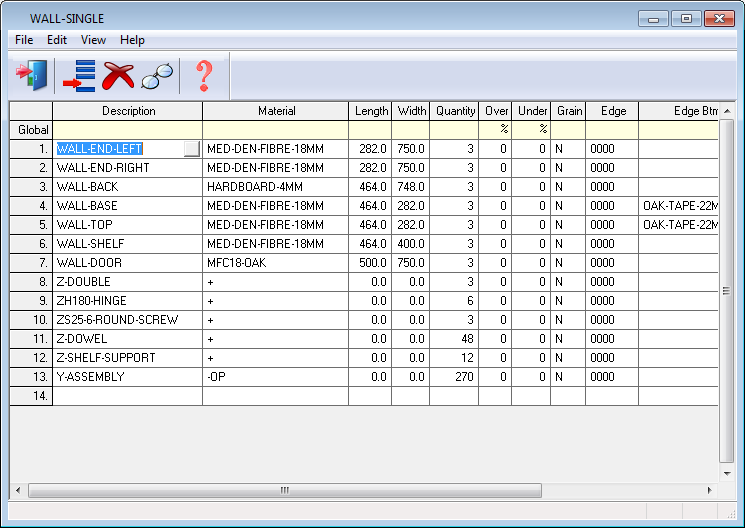
Task: Click the WALL-END-RIGHT description cell
Action: [128, 168]
